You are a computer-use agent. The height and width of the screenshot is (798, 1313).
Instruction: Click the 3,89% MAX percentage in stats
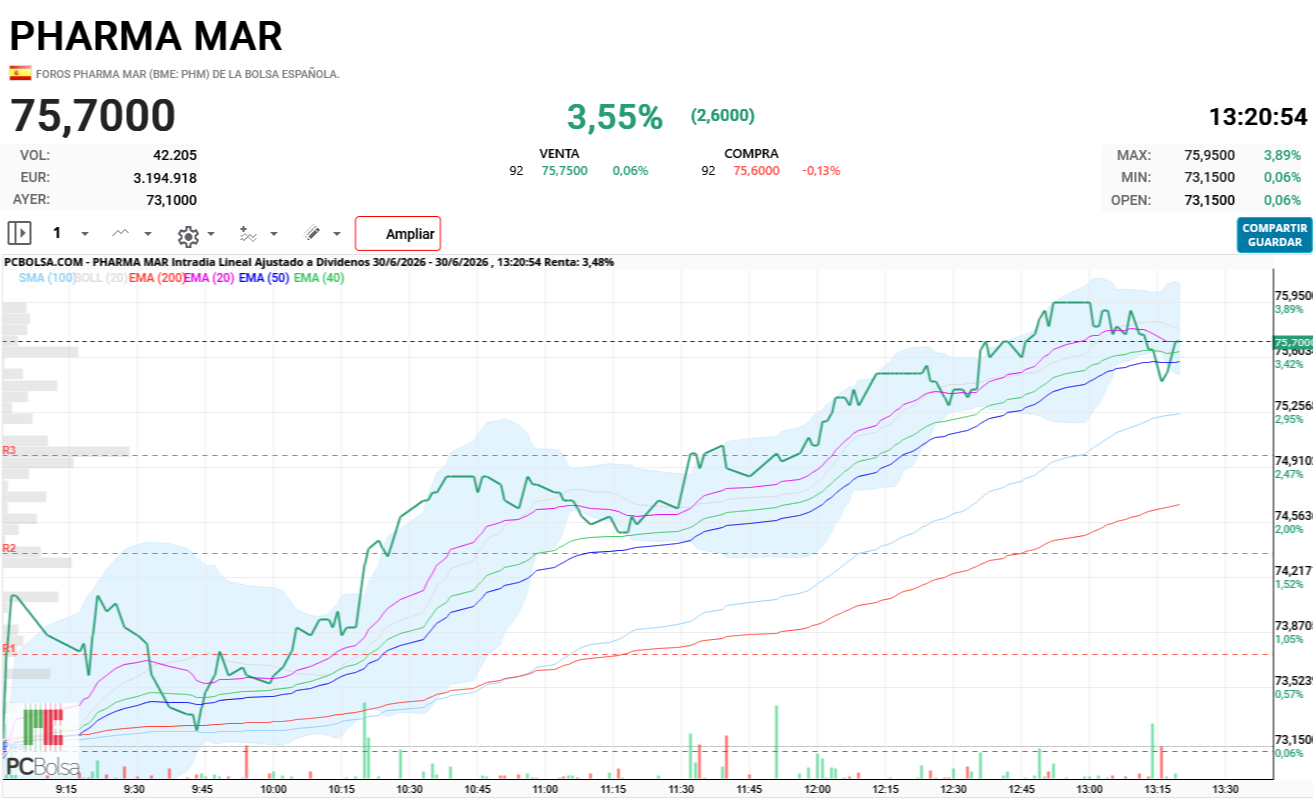[x=1282, y=156]
